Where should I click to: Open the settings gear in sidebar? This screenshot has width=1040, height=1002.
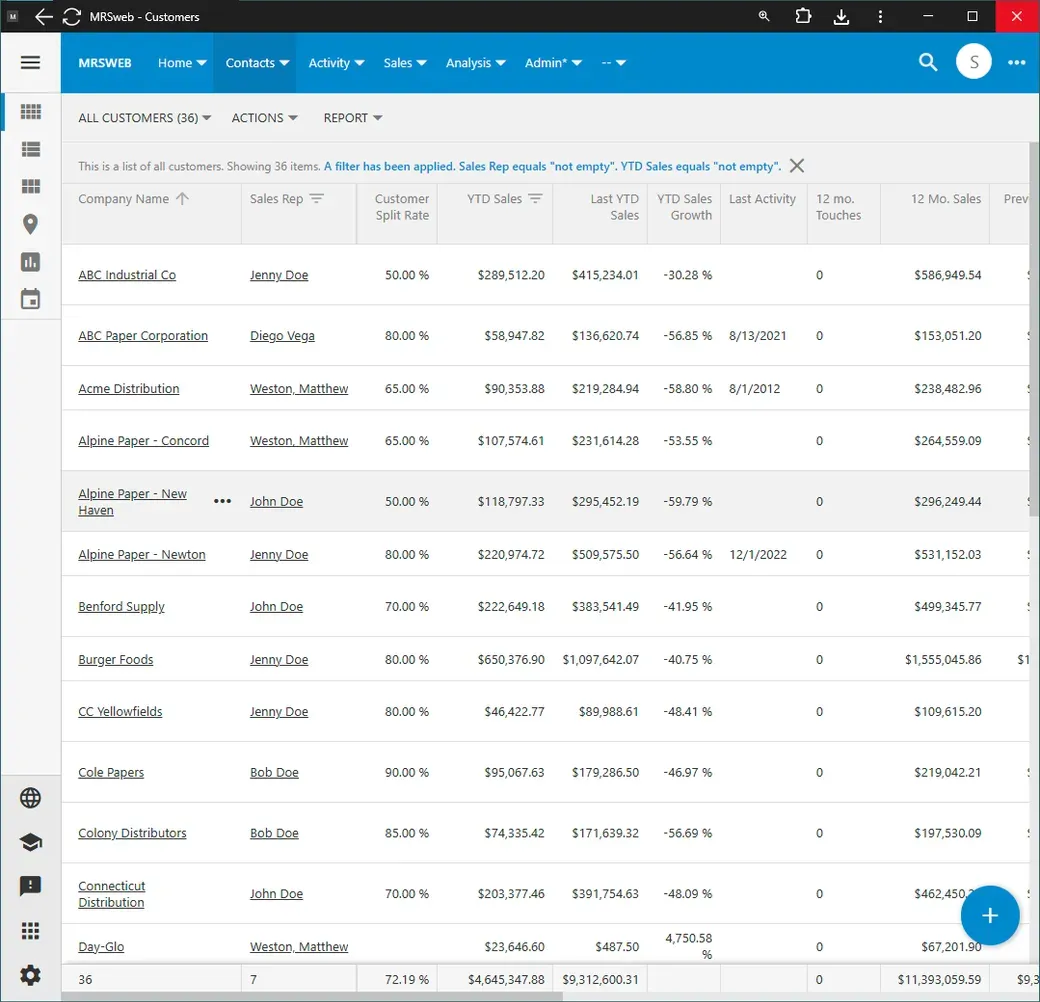[31, 975]
